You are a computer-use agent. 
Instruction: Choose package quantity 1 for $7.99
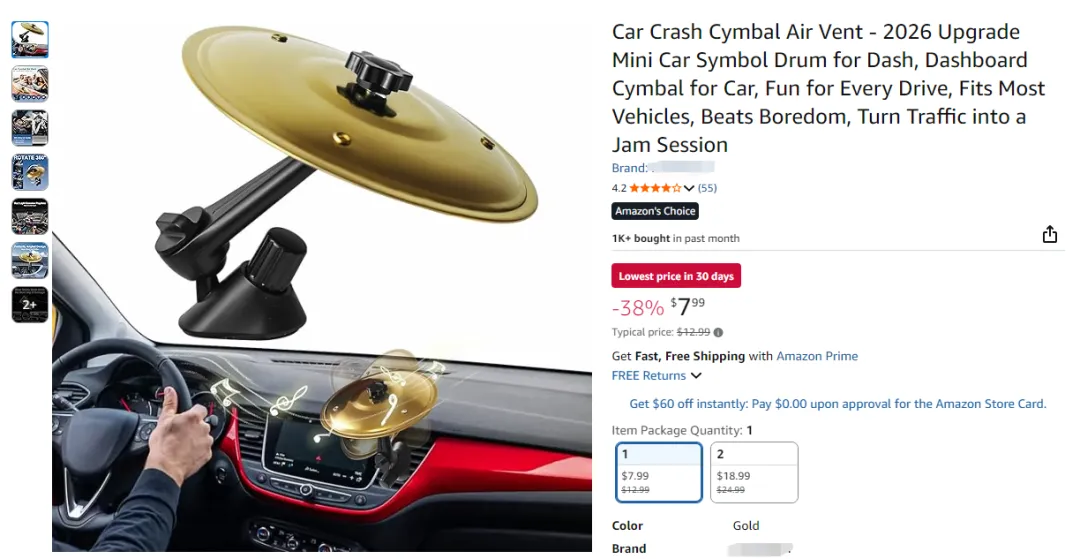click(x=659, y=472)
